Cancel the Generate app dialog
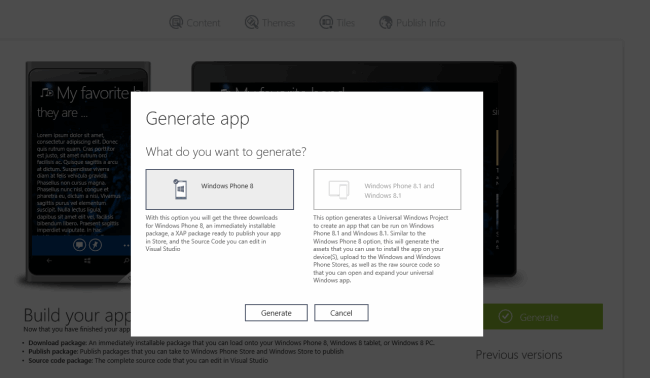 click(341, 313)
